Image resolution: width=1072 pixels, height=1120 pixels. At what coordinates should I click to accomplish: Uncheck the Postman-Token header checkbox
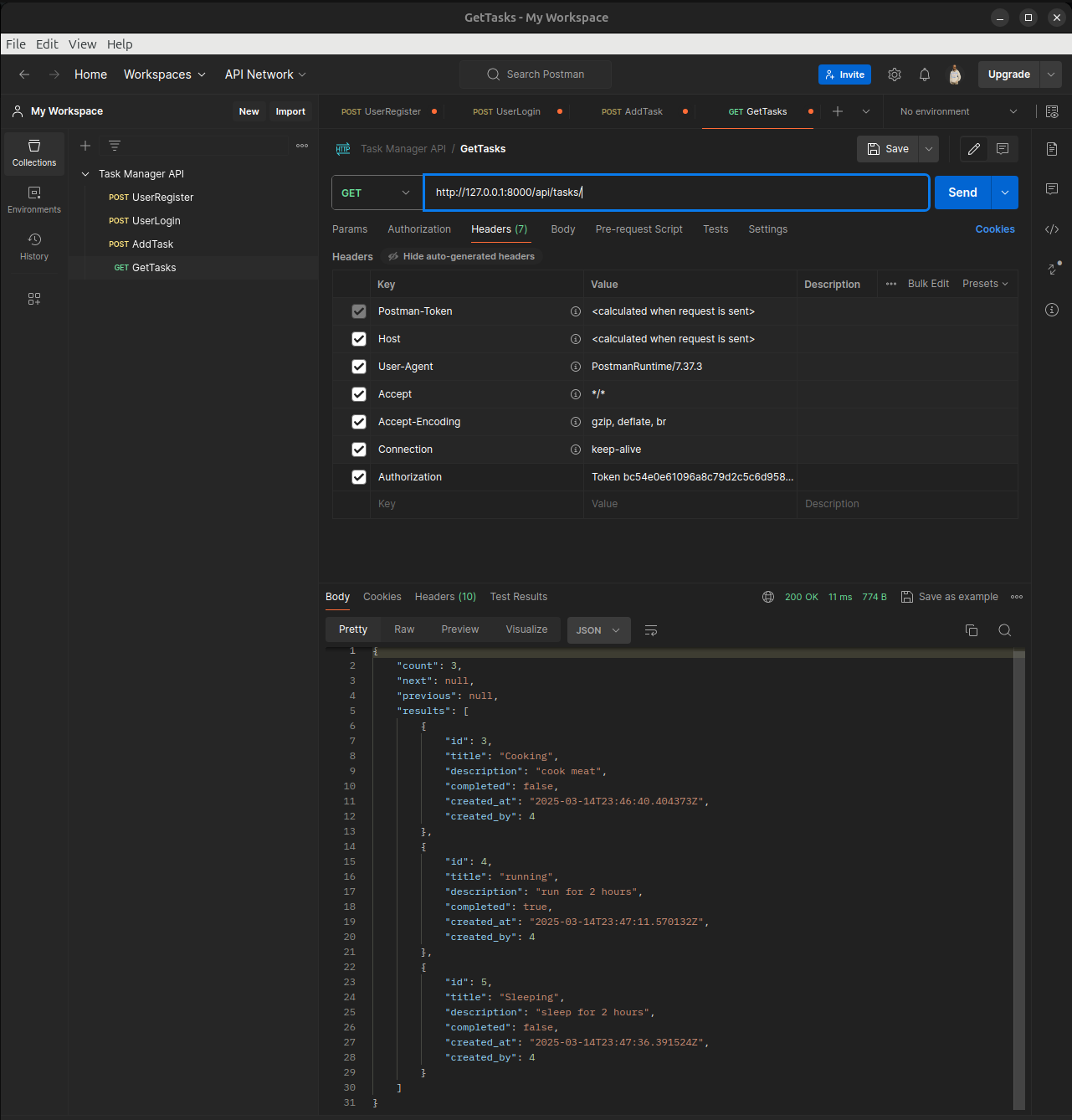359,311
